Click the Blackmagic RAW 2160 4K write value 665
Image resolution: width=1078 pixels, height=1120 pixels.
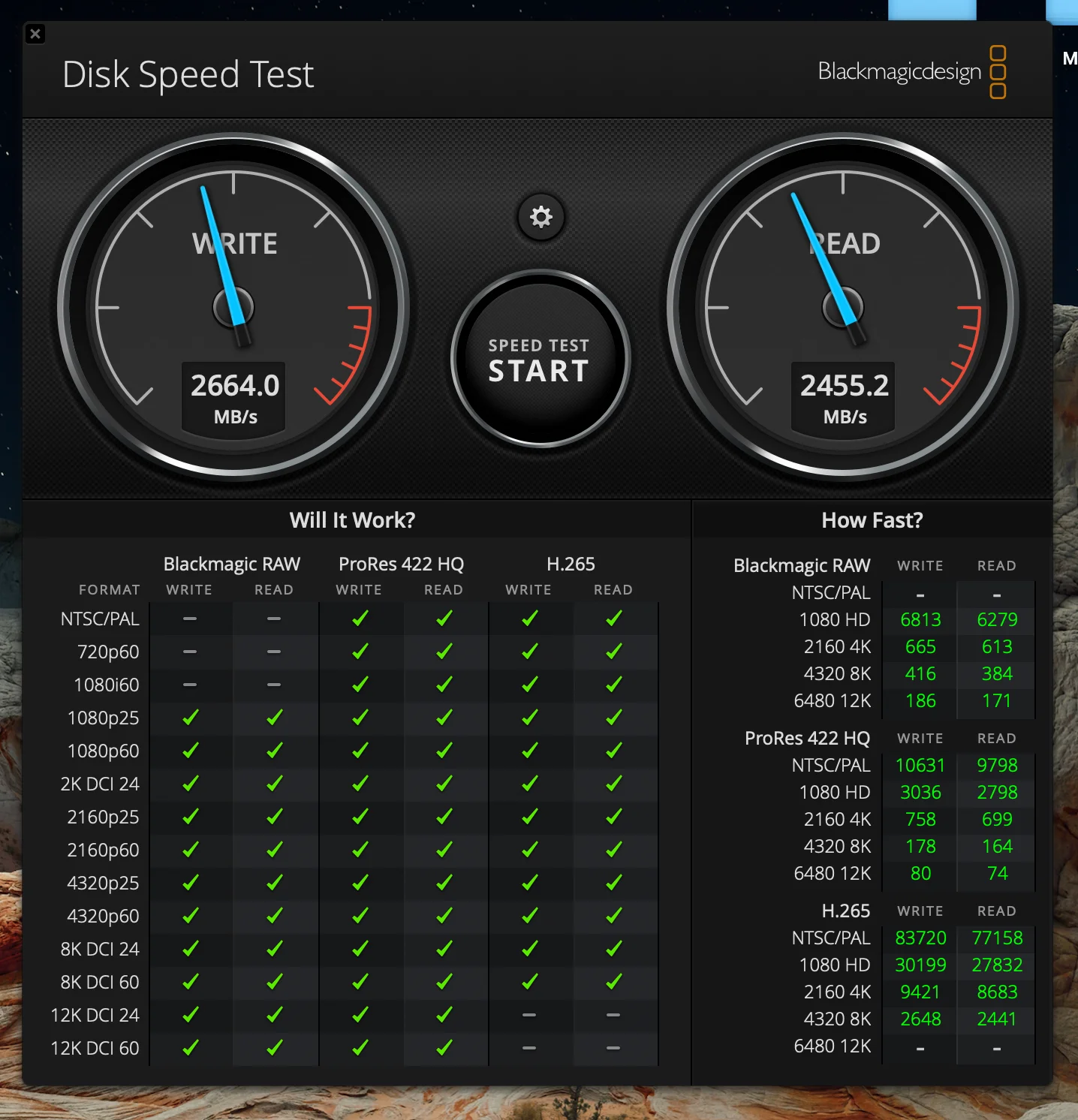tap(920, 646)
